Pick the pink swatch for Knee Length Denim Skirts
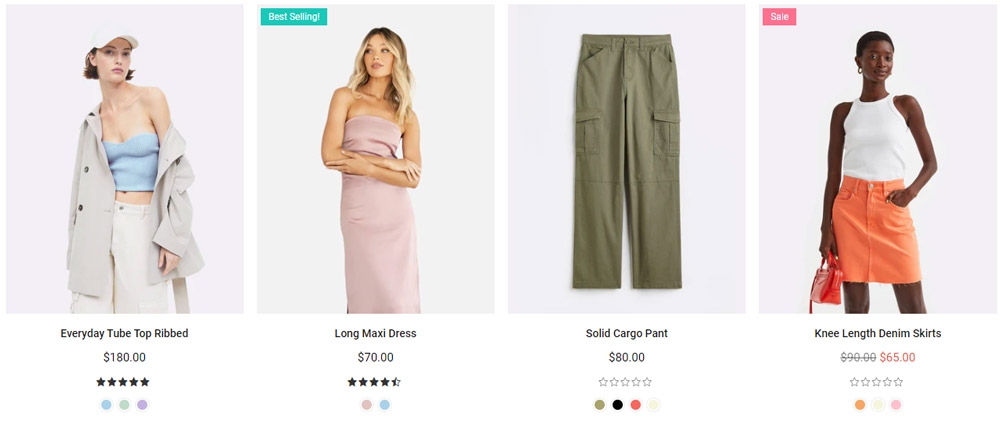 tap(896, 405)
